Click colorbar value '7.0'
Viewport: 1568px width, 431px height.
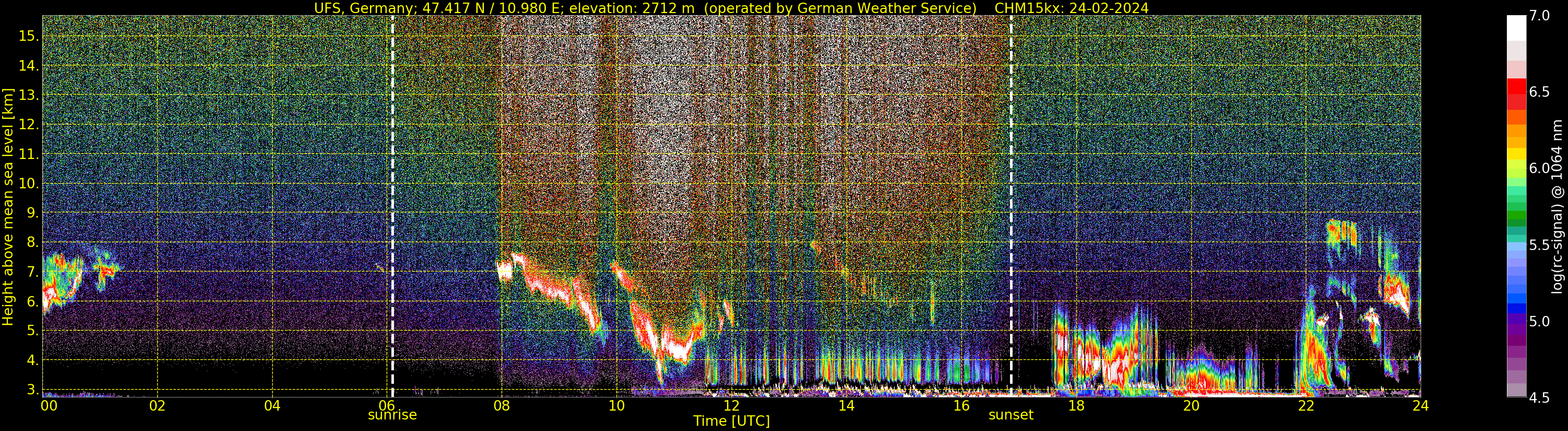[x=1539, y=16]
